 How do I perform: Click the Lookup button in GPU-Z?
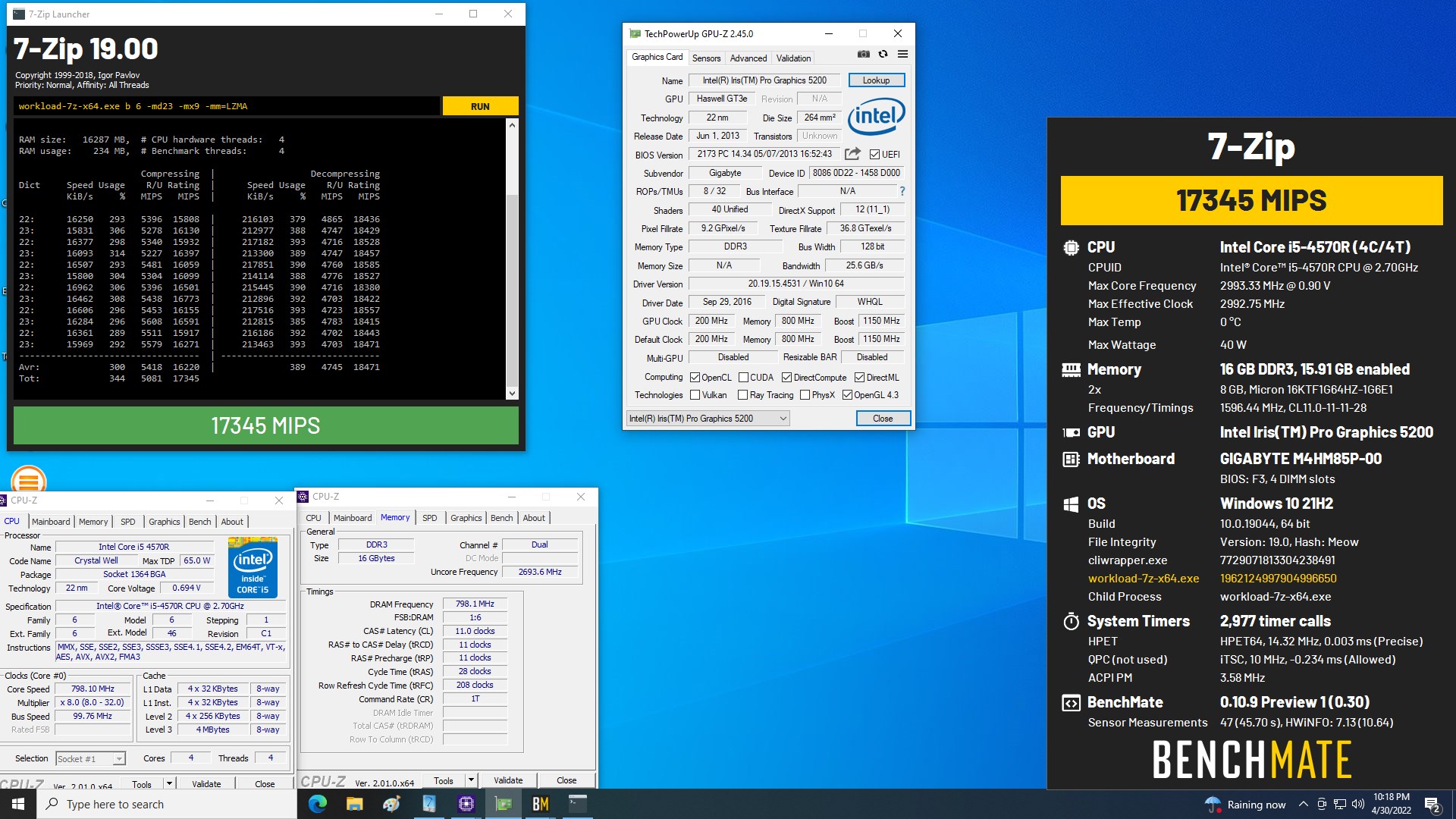(876, 80)
